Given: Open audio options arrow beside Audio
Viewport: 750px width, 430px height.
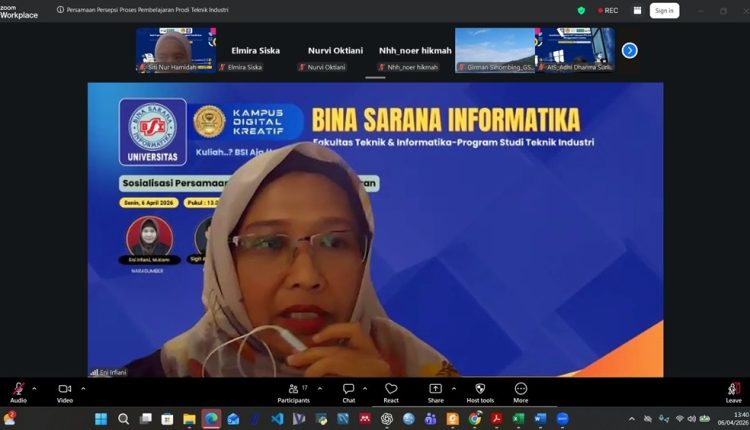Looking at the screenshot, I should point(34,388).
